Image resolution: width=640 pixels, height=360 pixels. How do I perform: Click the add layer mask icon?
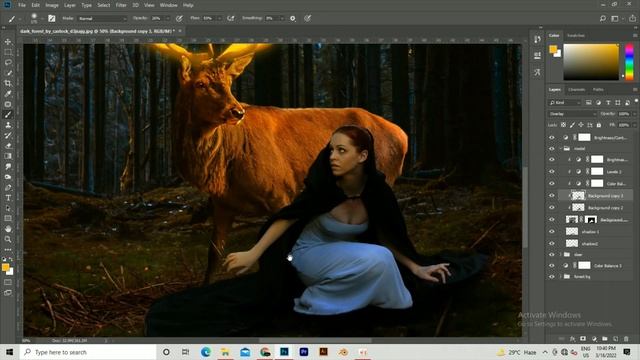(x=583, y=339)
